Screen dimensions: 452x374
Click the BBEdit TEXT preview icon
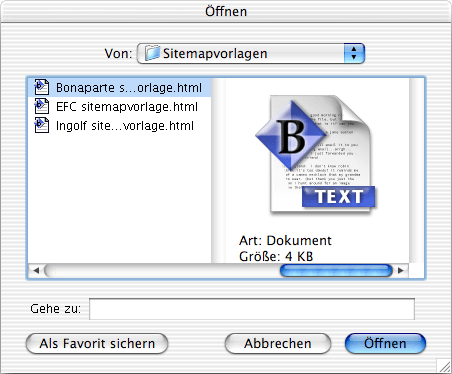316,154
